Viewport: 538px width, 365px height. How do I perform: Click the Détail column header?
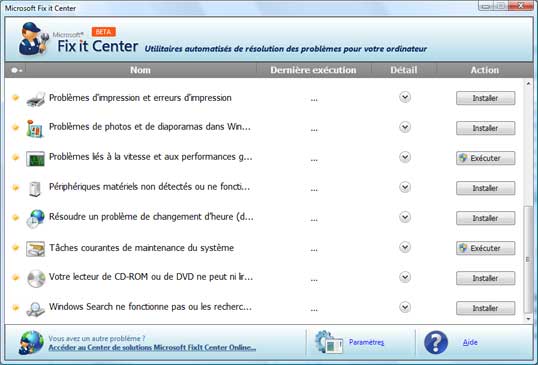pos(404,70)
